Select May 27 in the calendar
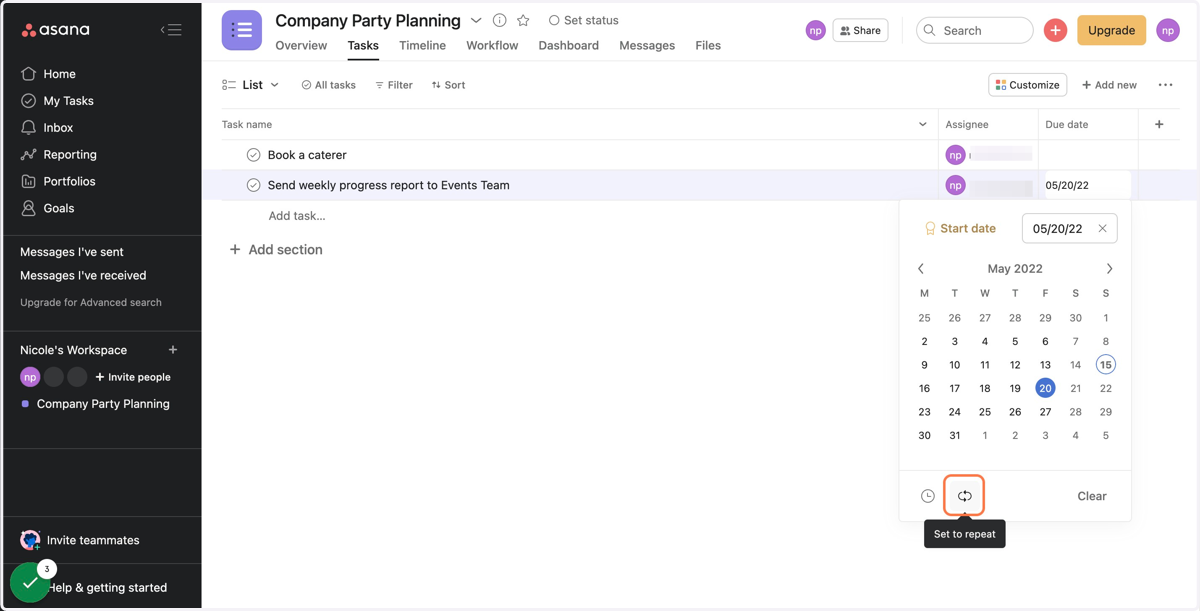Viewport: 1200px width, 611px height. point(1045,412)
